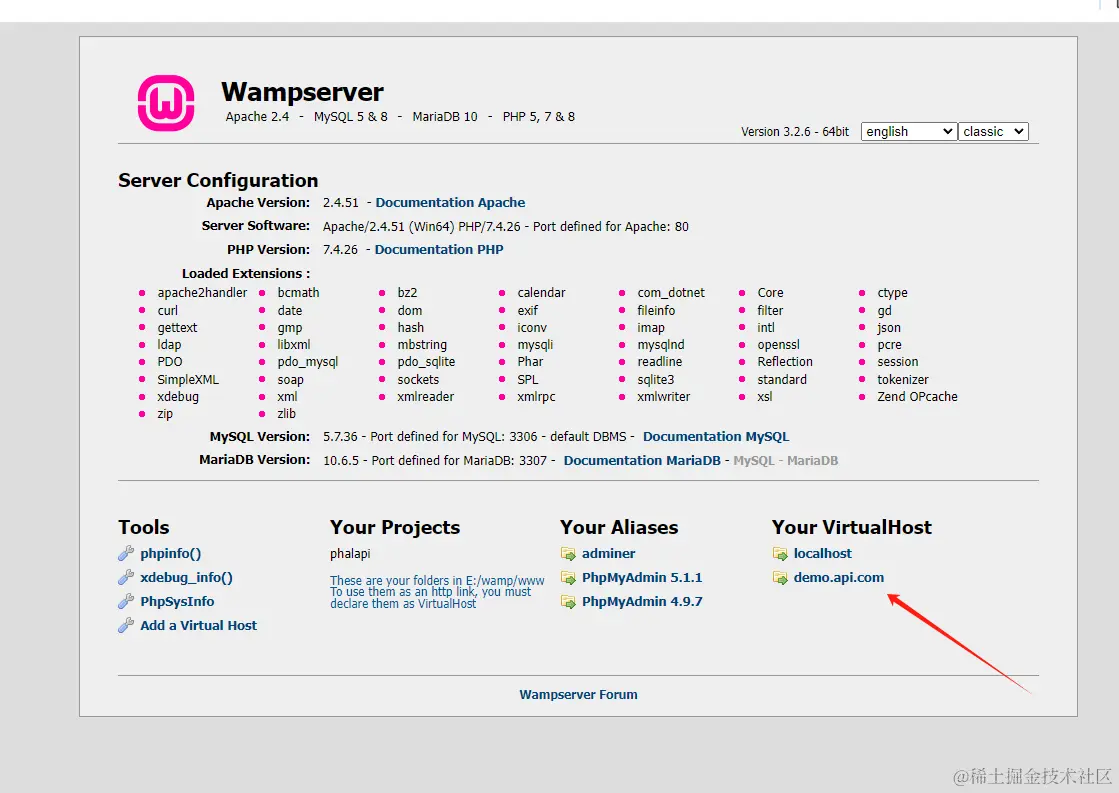Open the Documentation PHP link
The height and width of the screenshot is (793, 1119).
(x=439, y=250)
